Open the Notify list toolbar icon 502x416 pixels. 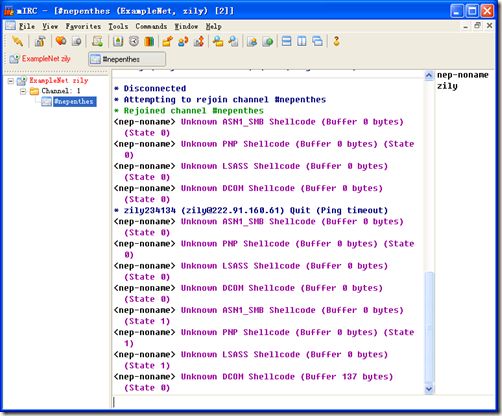[x=252, y=41]
